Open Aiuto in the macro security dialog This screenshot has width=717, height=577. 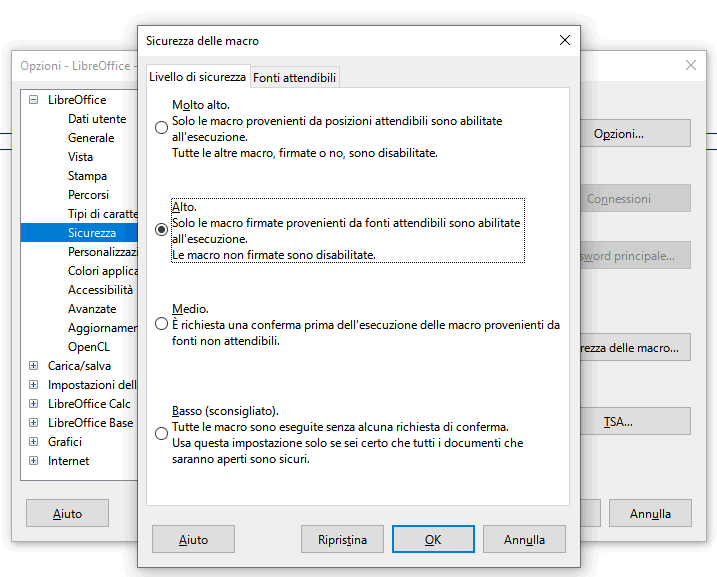click(193, 539)
